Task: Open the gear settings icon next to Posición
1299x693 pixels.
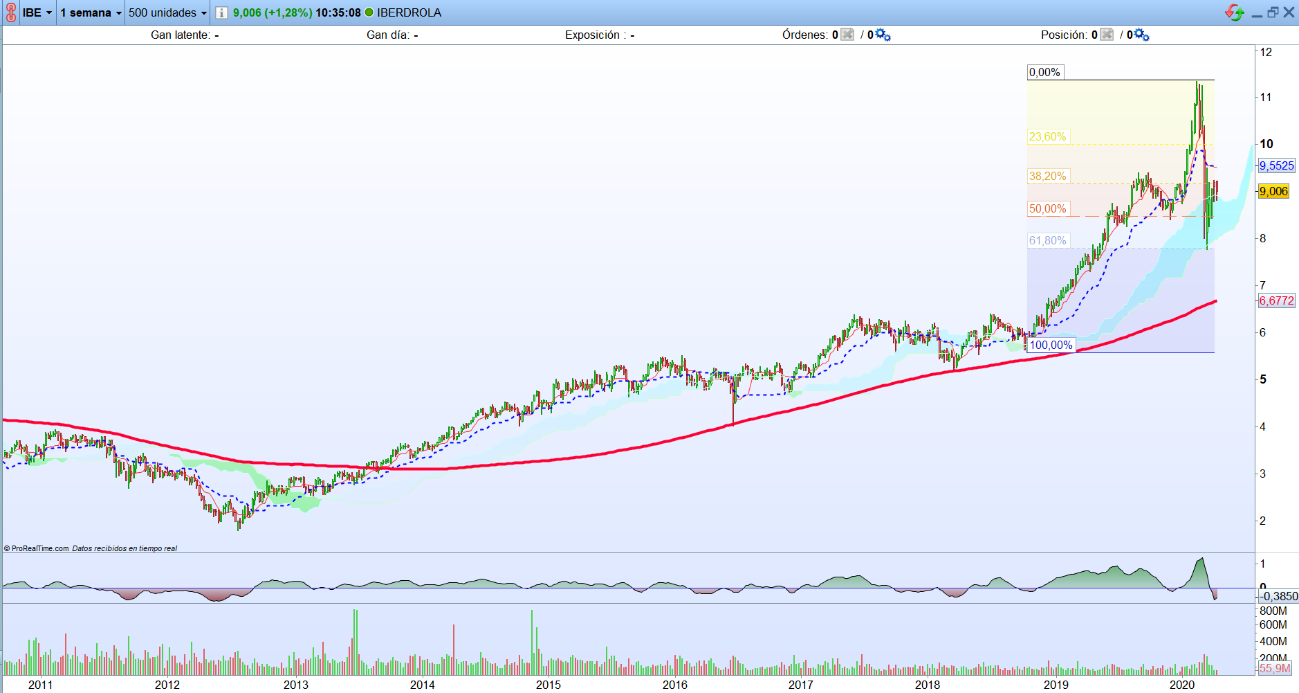Action: pos(1143,35)
